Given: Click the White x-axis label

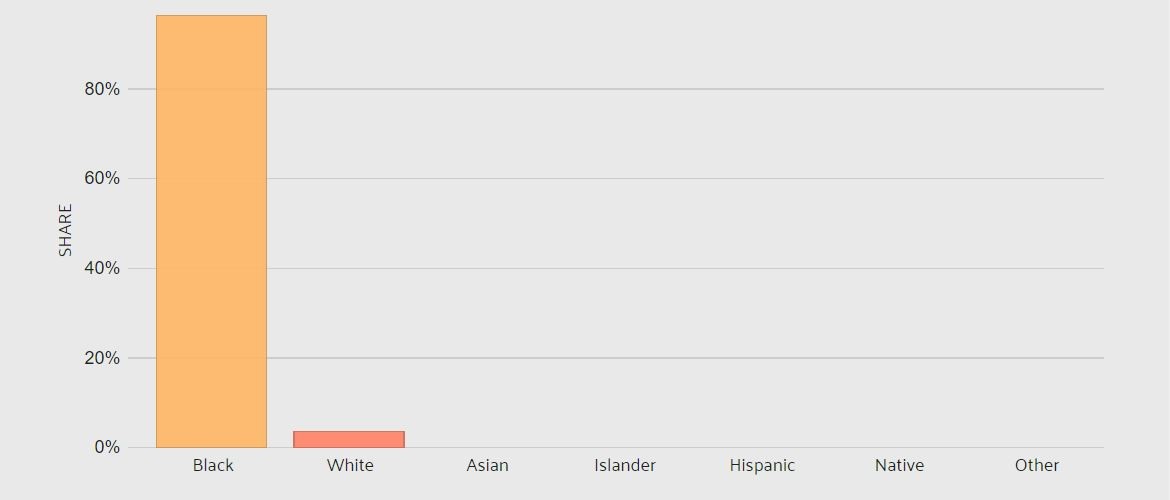Looking at the screenshot, I should (350, 466).
